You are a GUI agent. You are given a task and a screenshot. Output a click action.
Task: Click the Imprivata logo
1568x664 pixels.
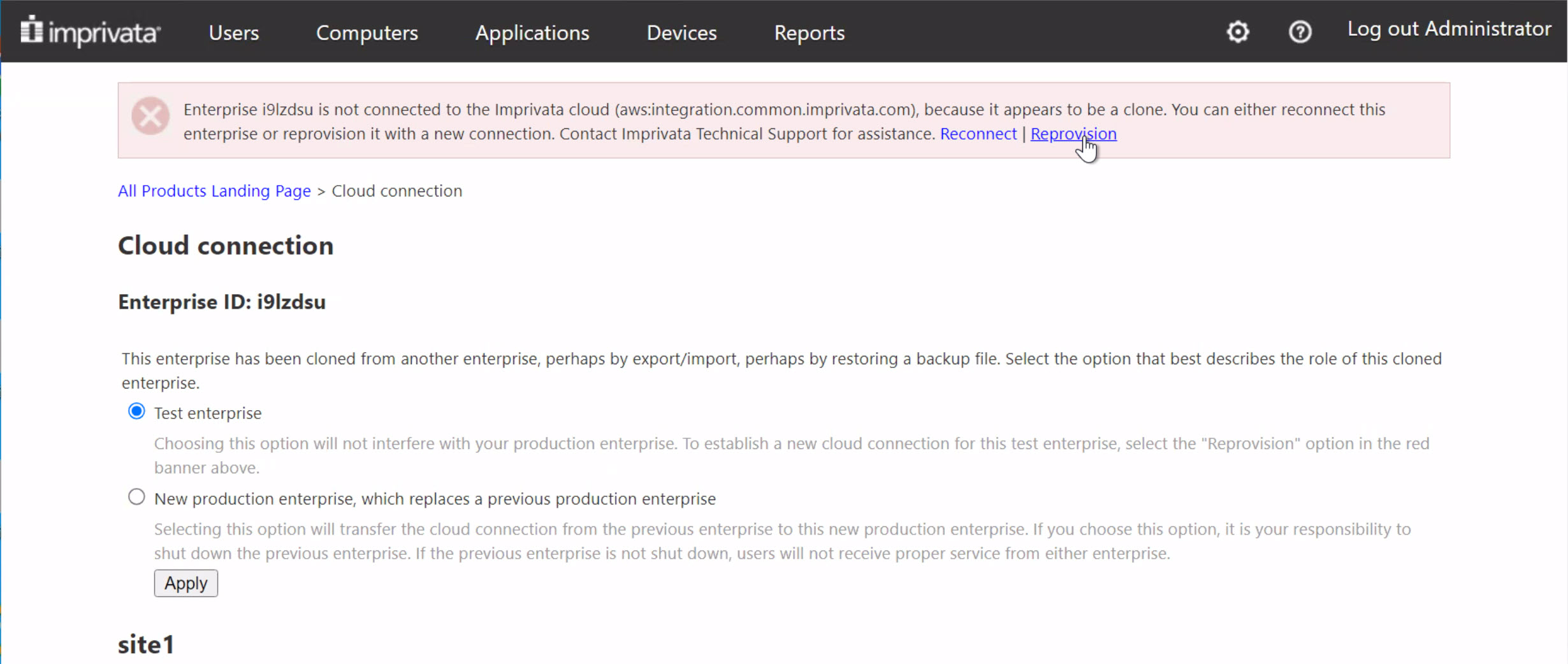pyautogui.click(x=90, y=32)
